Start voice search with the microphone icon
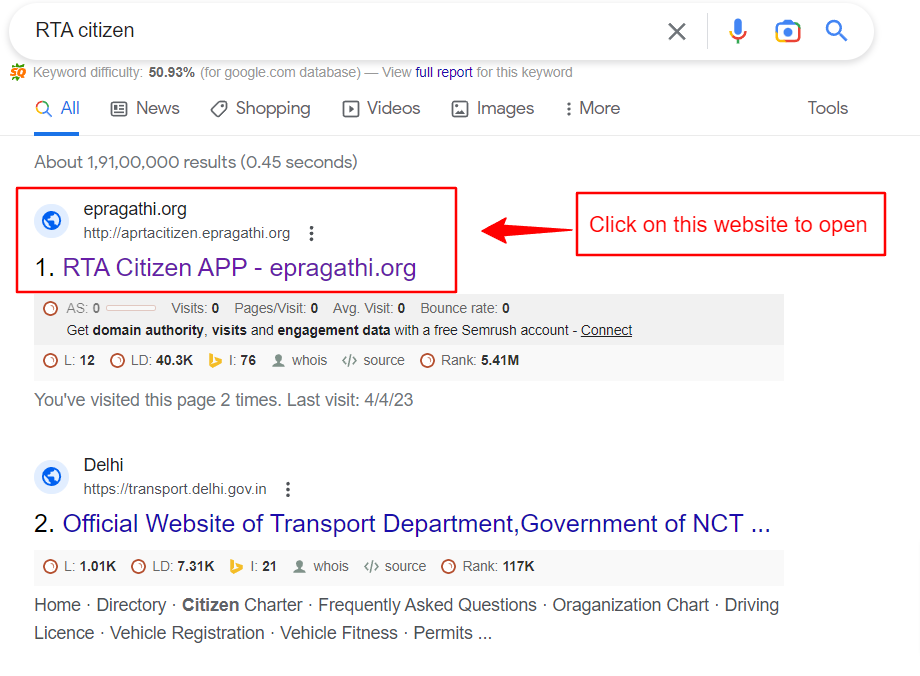The width and height of the screenshot is (920, 676). point(738,31)
